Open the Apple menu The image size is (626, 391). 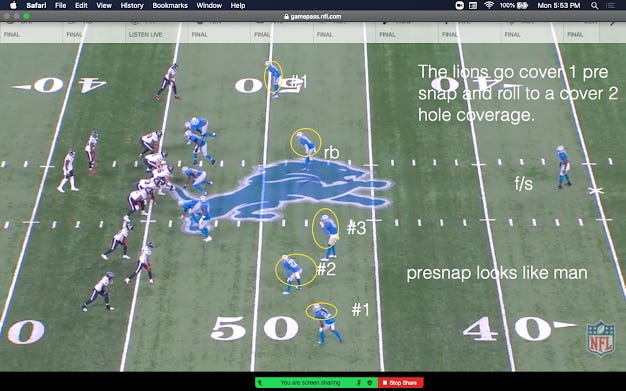click(13, 5)
